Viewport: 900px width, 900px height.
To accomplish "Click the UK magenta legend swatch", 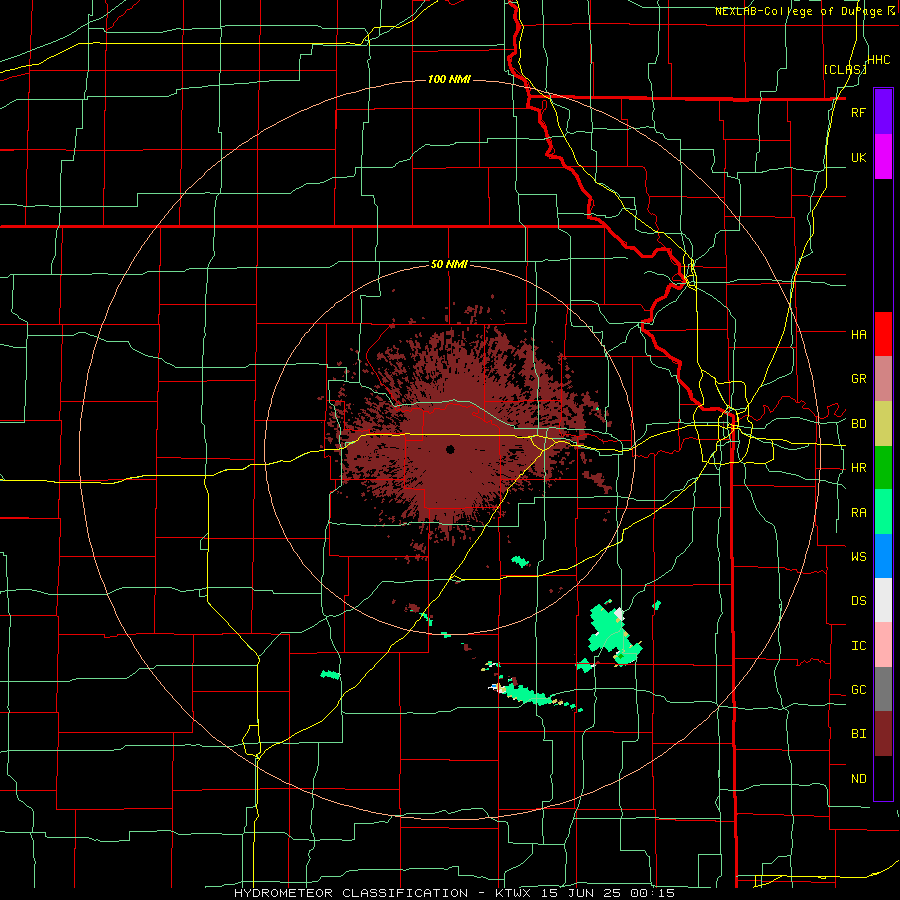I will (x=883, y=157).
